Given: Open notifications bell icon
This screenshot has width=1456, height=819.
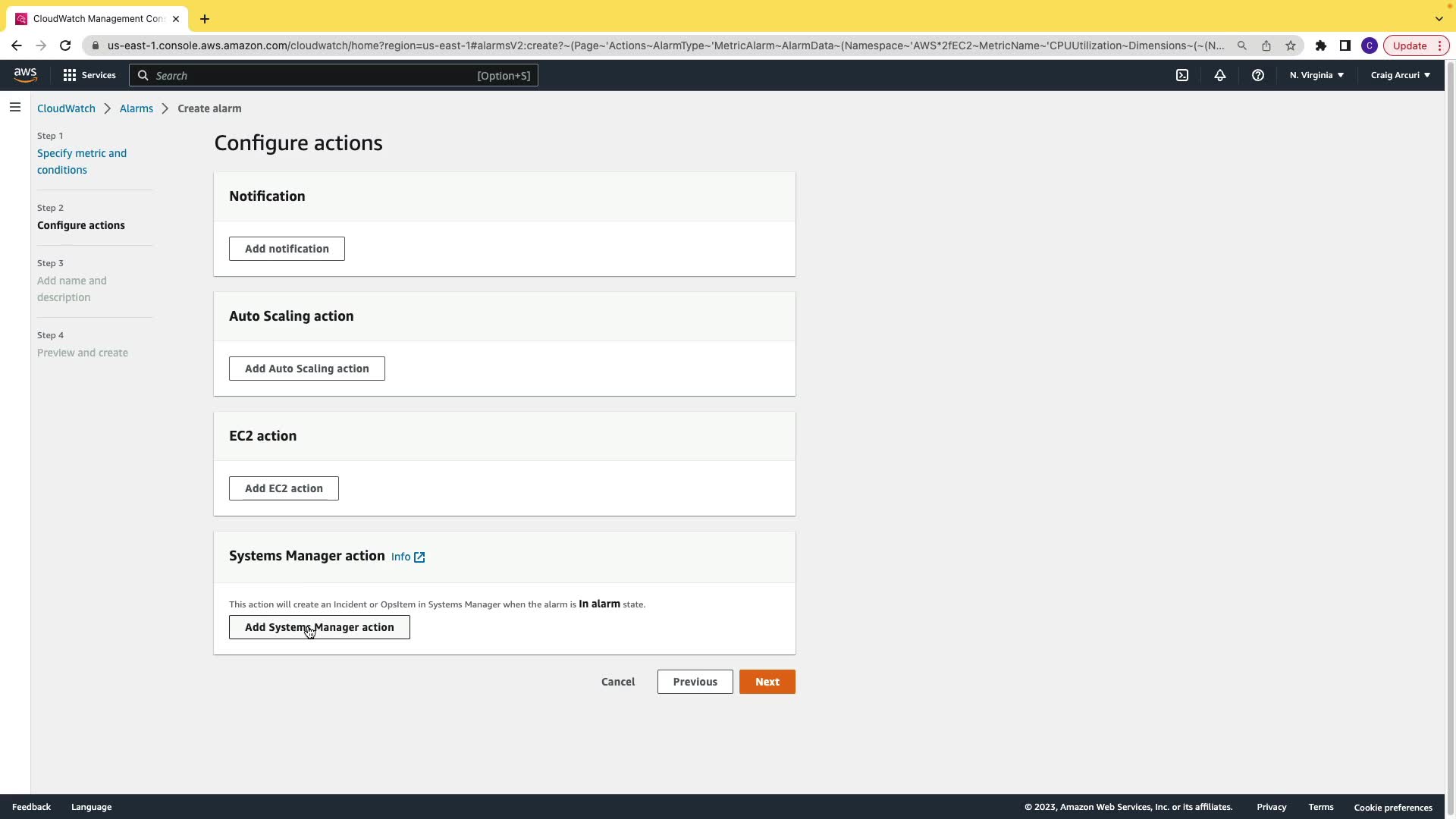Looking at the screenshot, I should tap(1220, 75).
